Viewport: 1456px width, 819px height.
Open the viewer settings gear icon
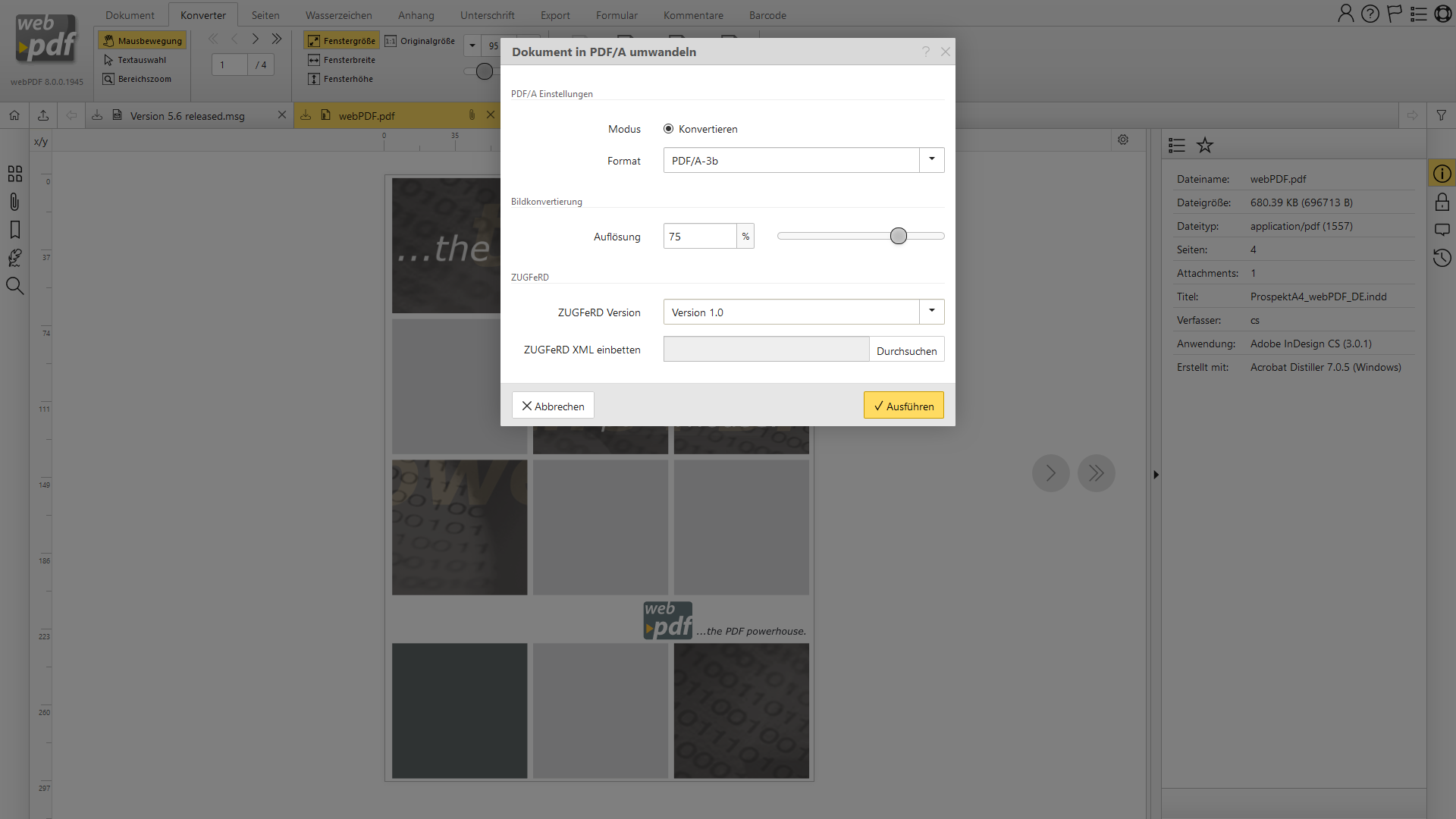(1122, 140)
